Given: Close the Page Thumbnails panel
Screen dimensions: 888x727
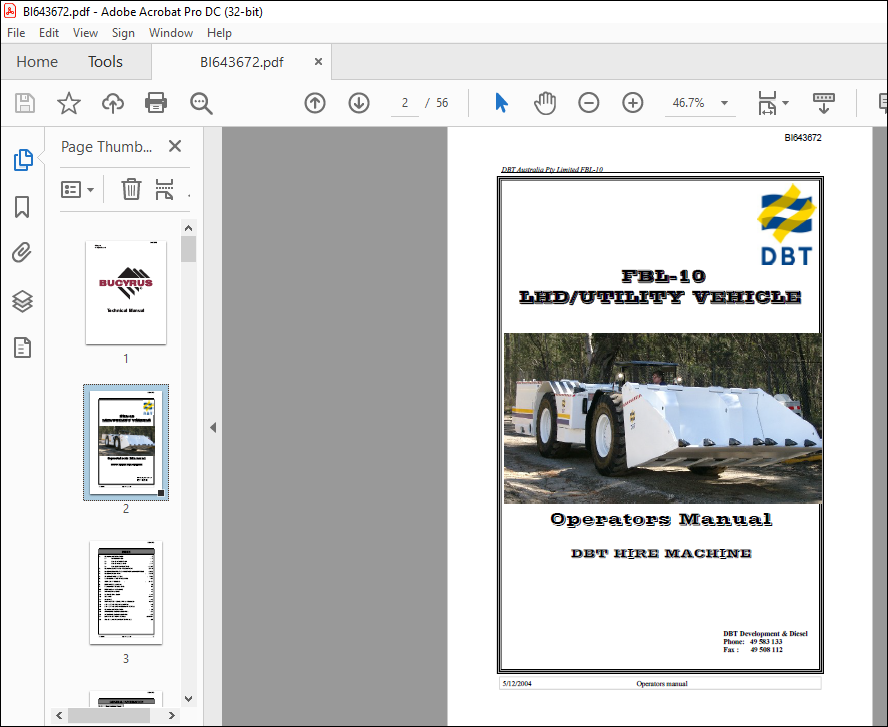Looking at the screenshot, I should (x=175, y=146).
